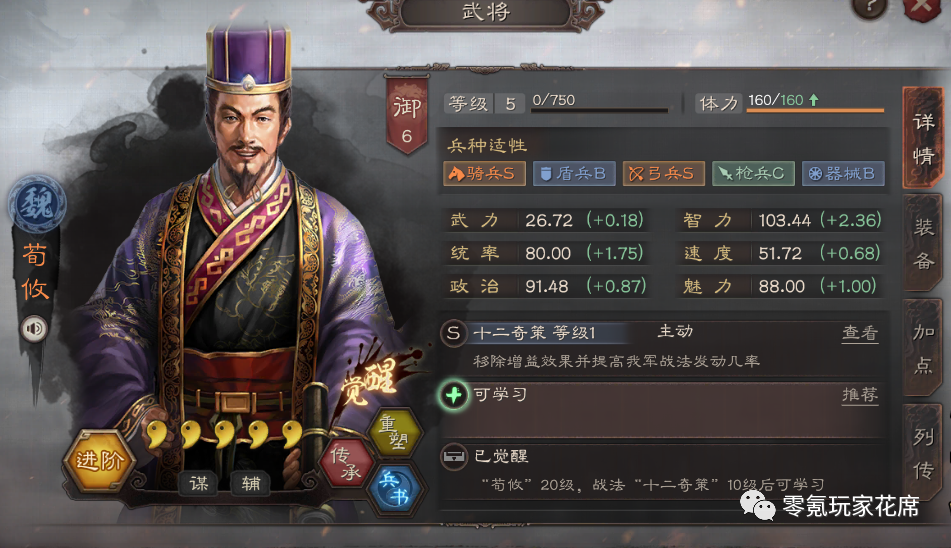Click the hexagonal 进阶 advance button

pos(99,461)
